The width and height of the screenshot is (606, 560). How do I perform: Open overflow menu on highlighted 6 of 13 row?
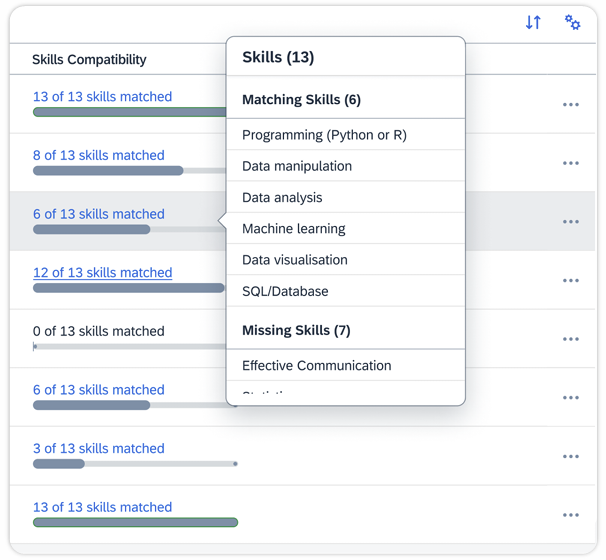pyautogui.click(x=570, y=222)
